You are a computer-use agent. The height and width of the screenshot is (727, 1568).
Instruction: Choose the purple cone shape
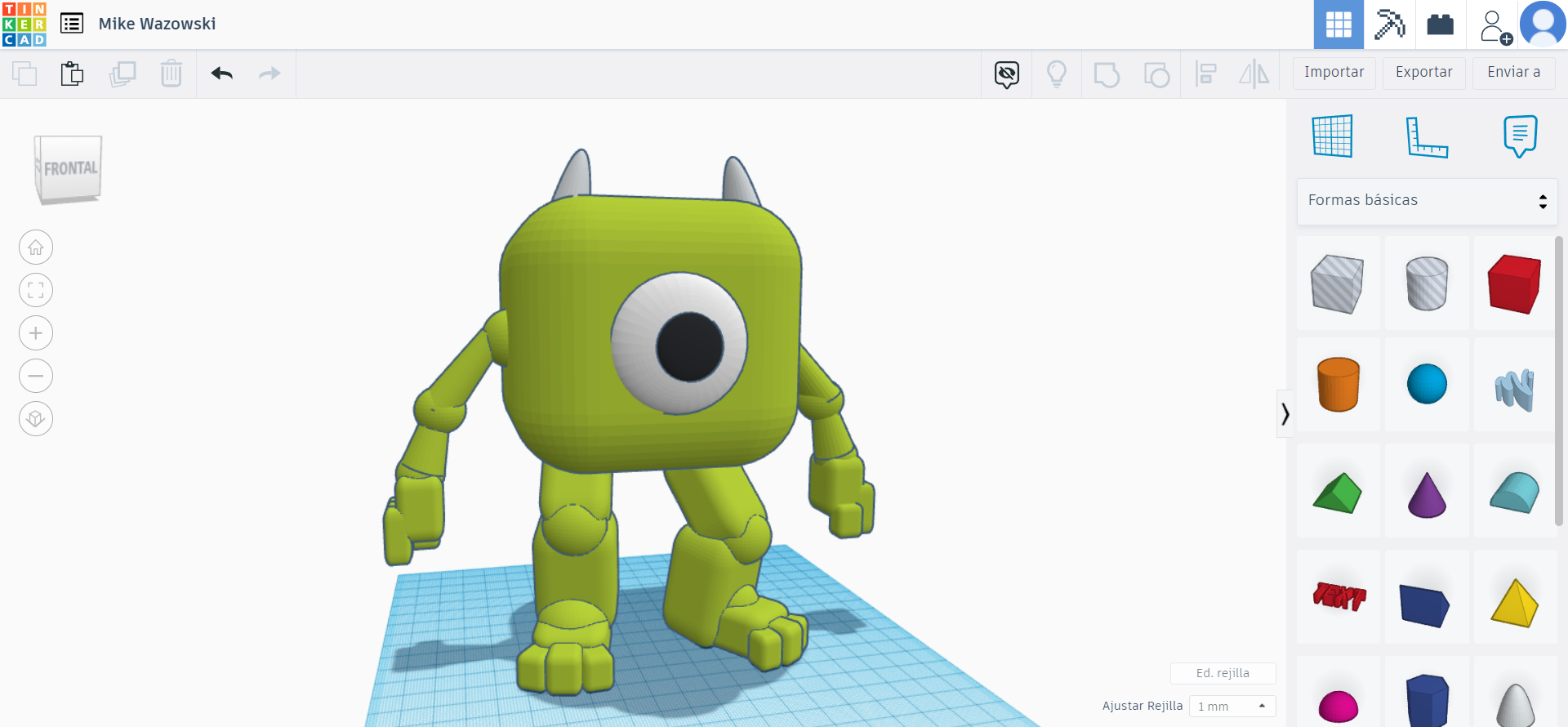[1427, 491]
